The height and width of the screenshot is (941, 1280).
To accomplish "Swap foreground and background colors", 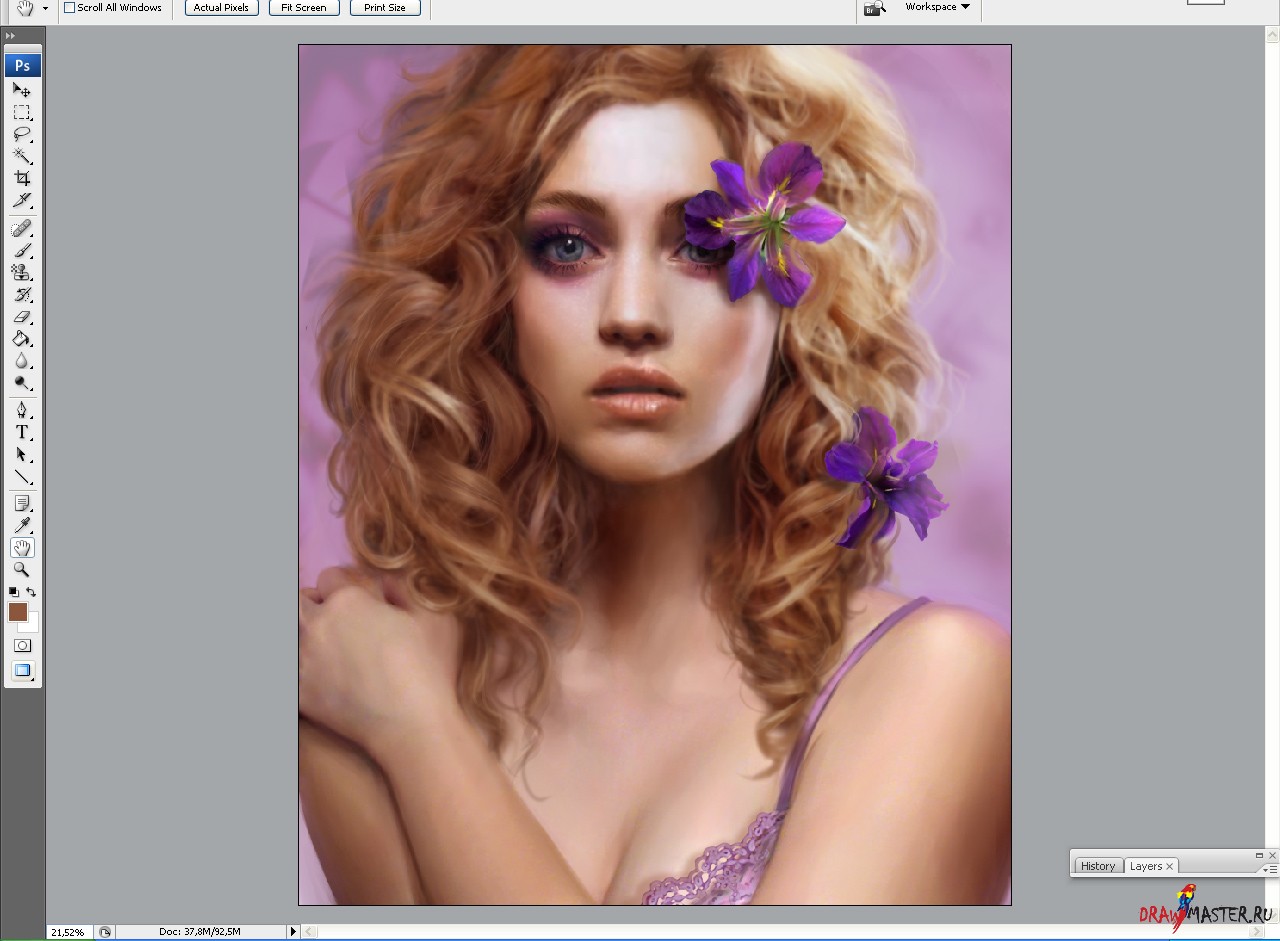I will point(31,592).
